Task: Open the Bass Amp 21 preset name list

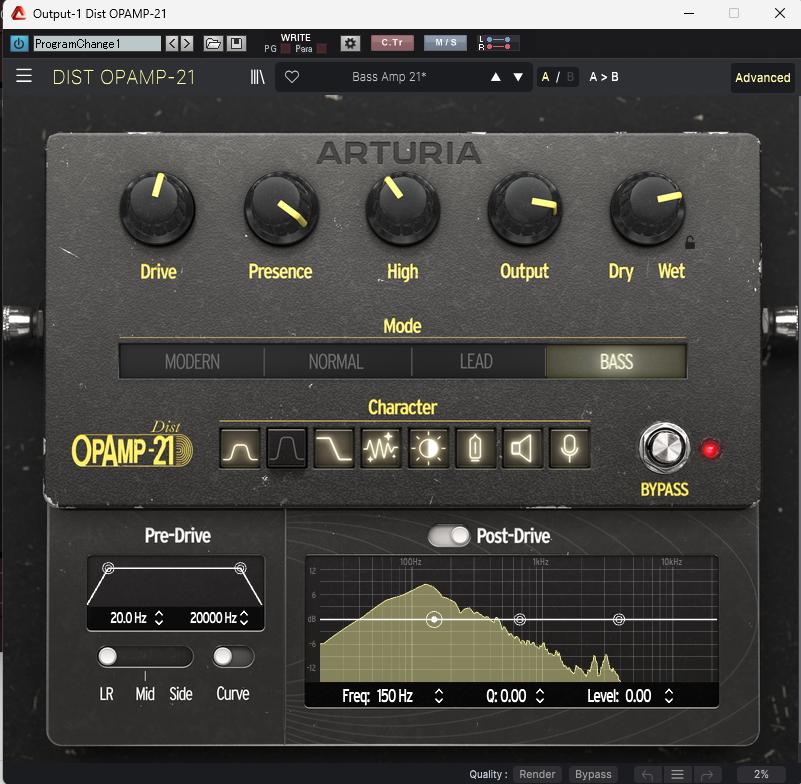Action: tap(389, 77)
